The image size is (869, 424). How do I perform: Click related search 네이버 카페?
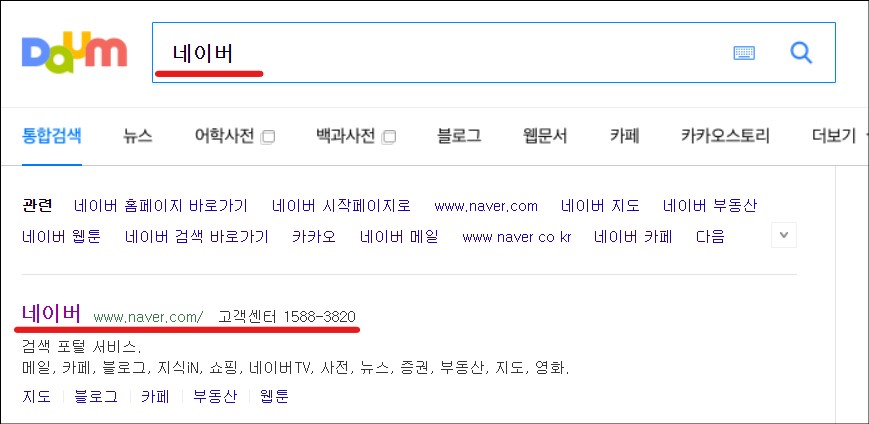[x=633, y=237]
